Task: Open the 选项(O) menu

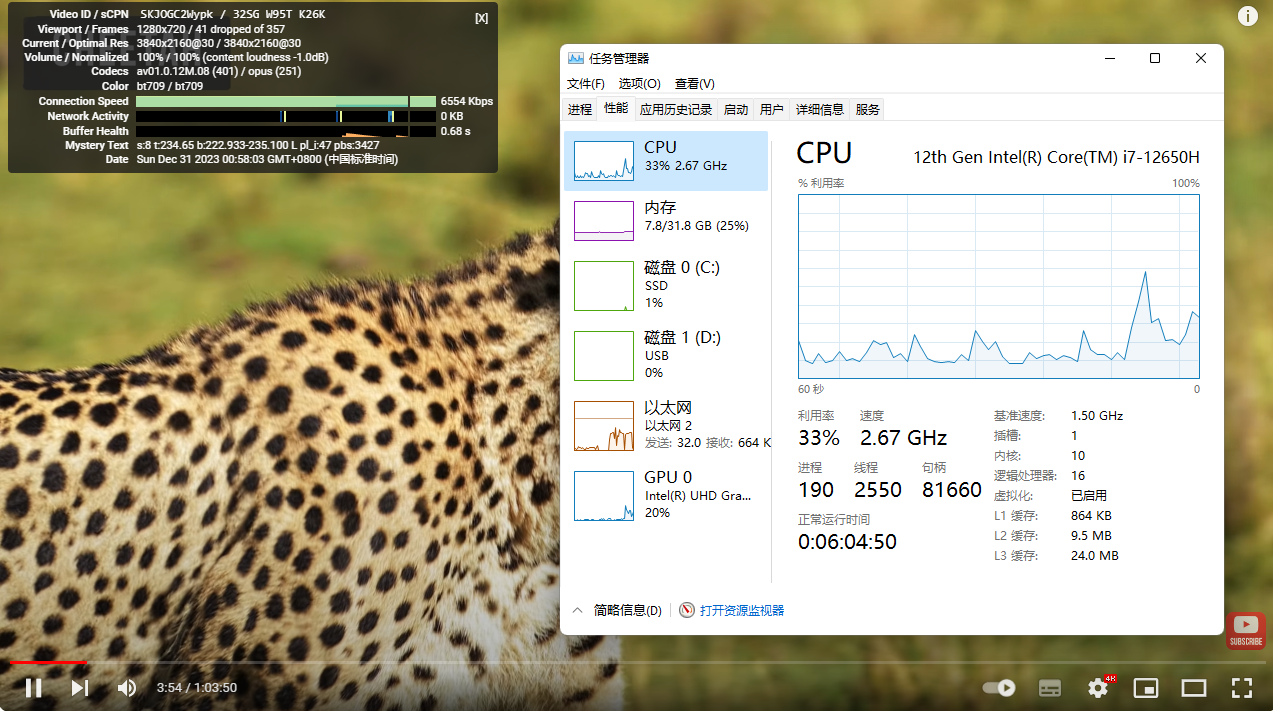Action: coord(639,84)
